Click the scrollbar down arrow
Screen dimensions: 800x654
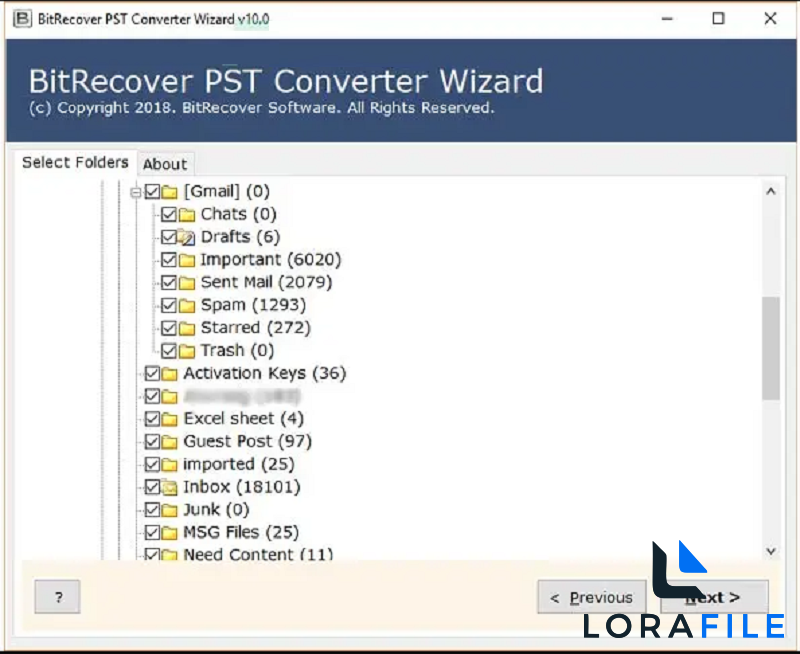coord(771,551)
